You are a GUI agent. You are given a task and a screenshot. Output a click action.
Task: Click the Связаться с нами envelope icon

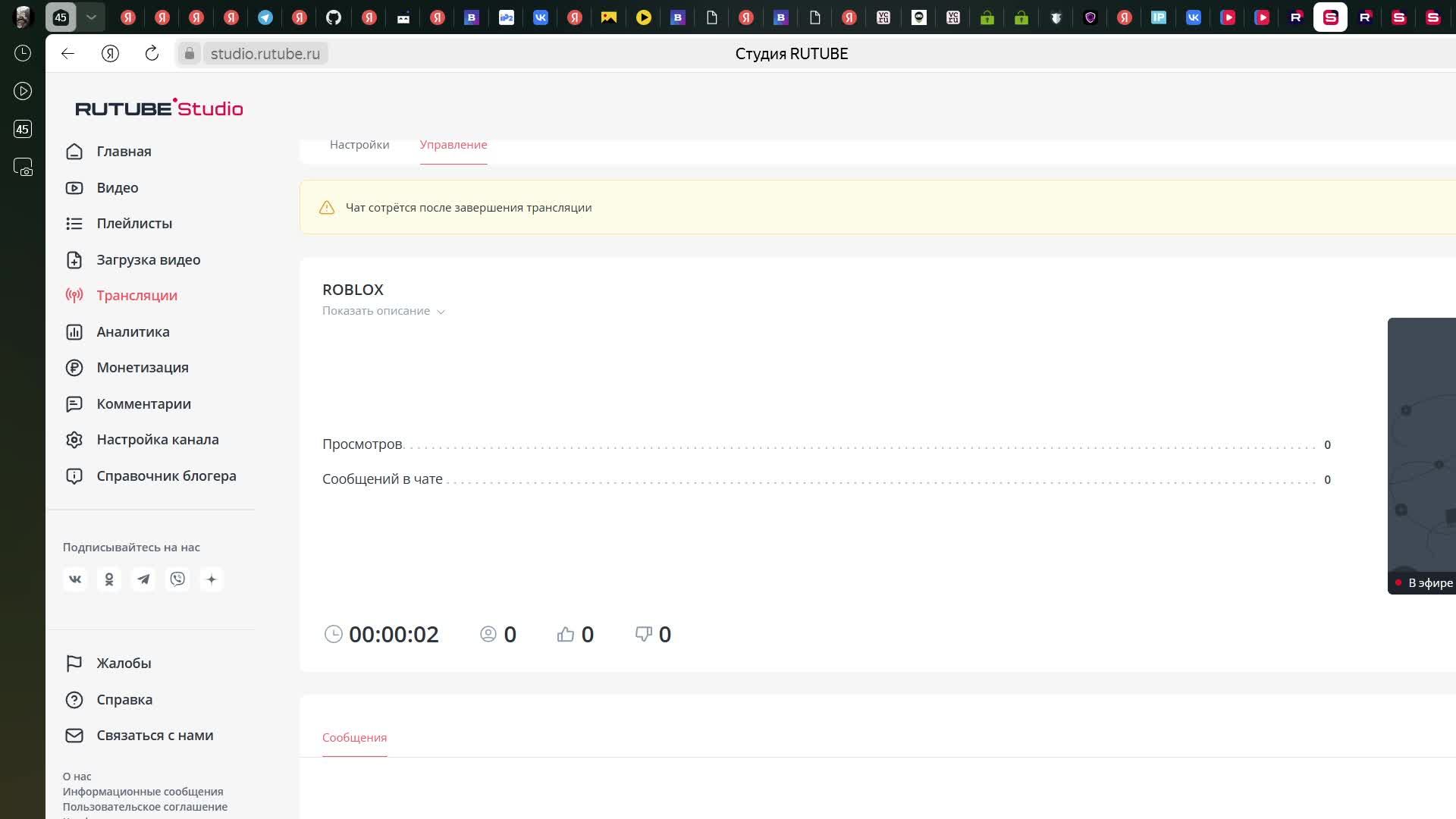(74, 736)
